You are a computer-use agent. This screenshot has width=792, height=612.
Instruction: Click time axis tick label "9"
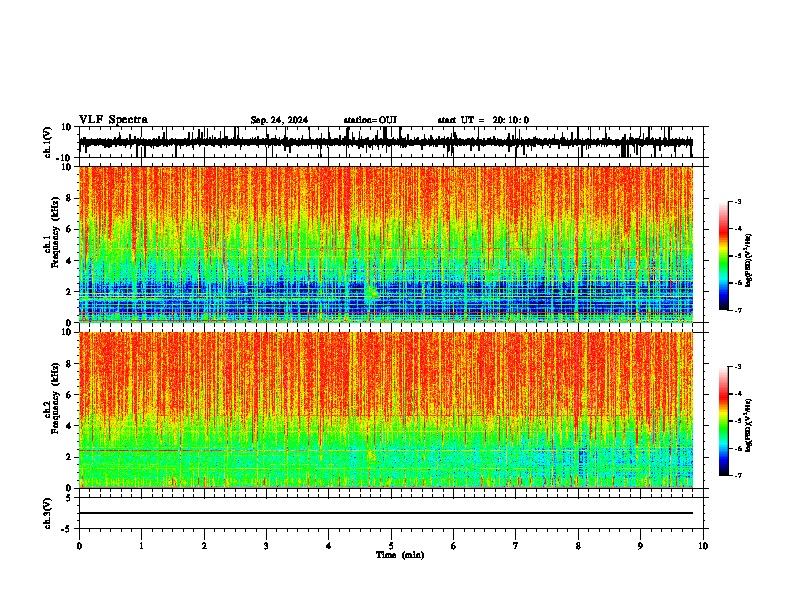pos(640,546)
